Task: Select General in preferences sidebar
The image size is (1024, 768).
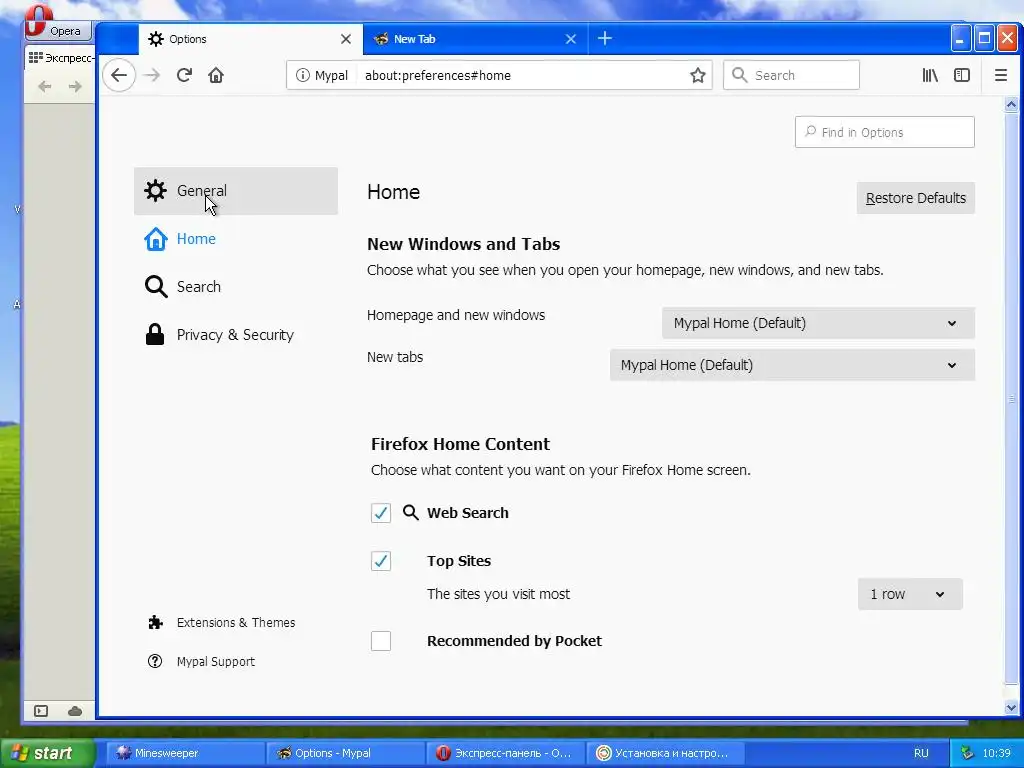Action: pyautogui.click(x=236, y=191)
